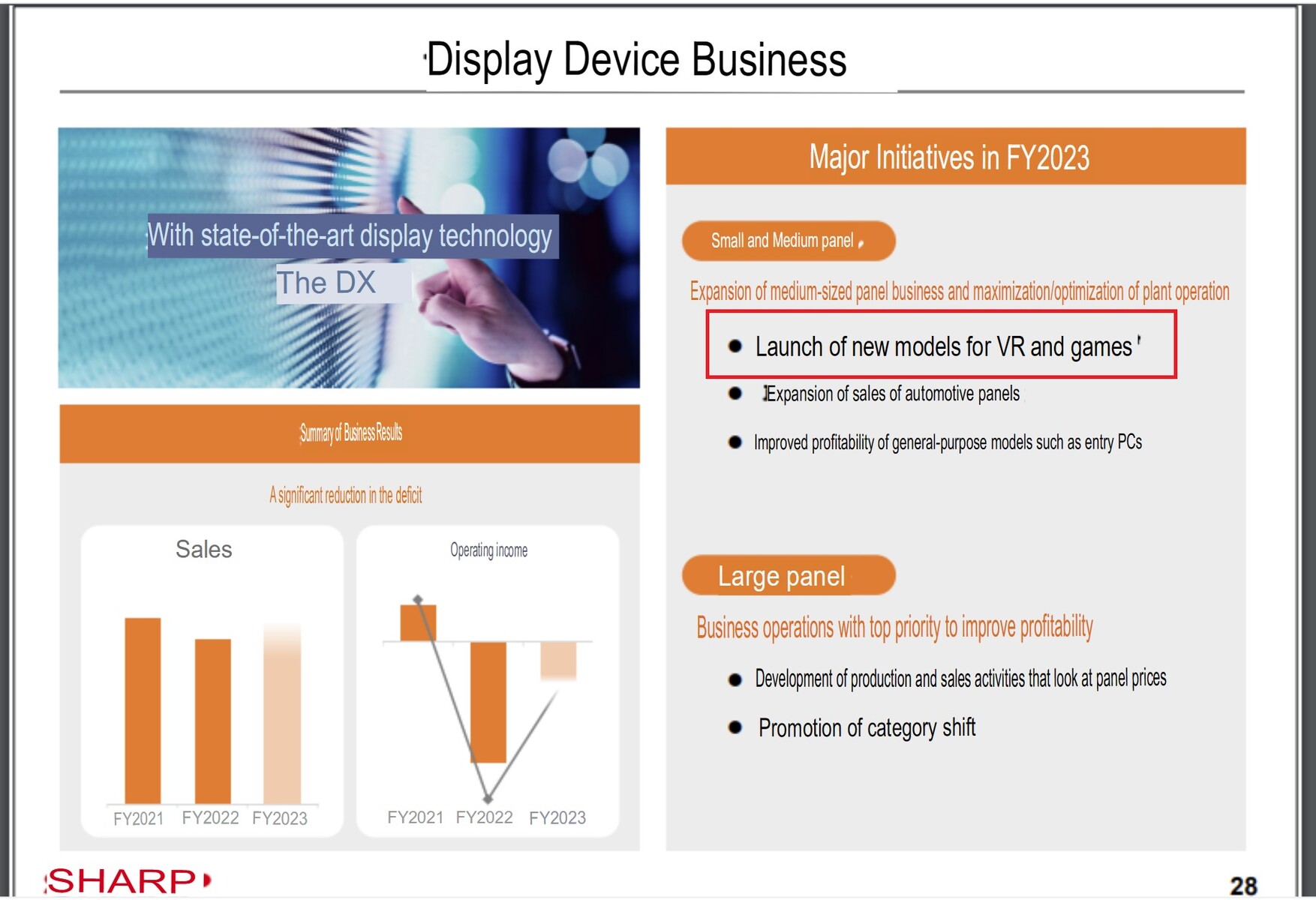Click the faded FY2023 bar in Sales chart
This screenshot has width=1316, height=900.
point(282,714)
